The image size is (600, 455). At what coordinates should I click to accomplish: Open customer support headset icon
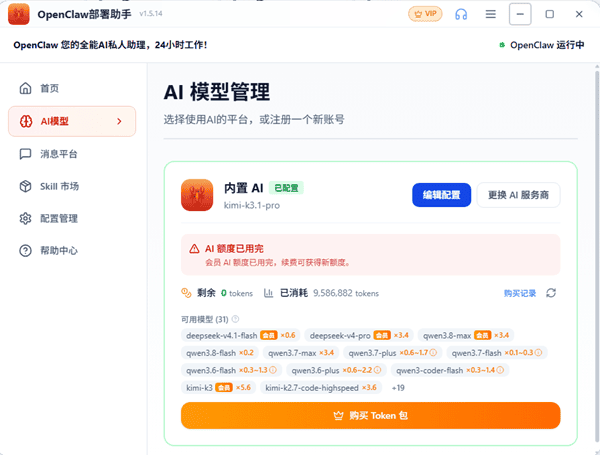[x=461, y=14]
